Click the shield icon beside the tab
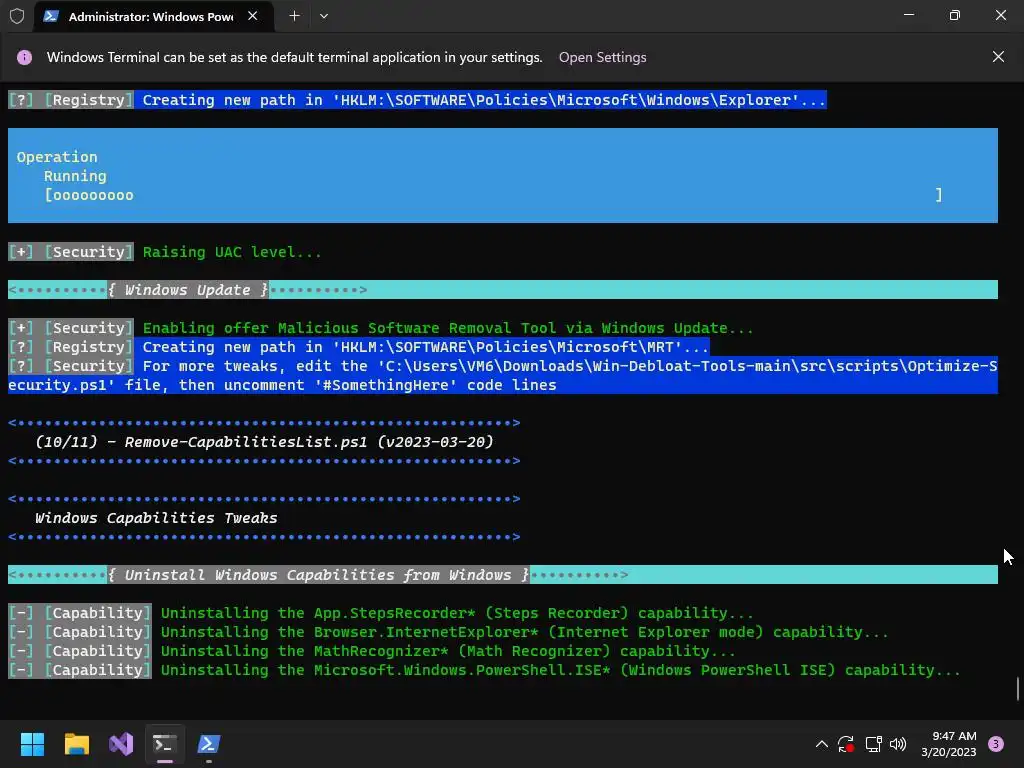1024x768 pixels. pyautogui.click(x=17, y=16)
